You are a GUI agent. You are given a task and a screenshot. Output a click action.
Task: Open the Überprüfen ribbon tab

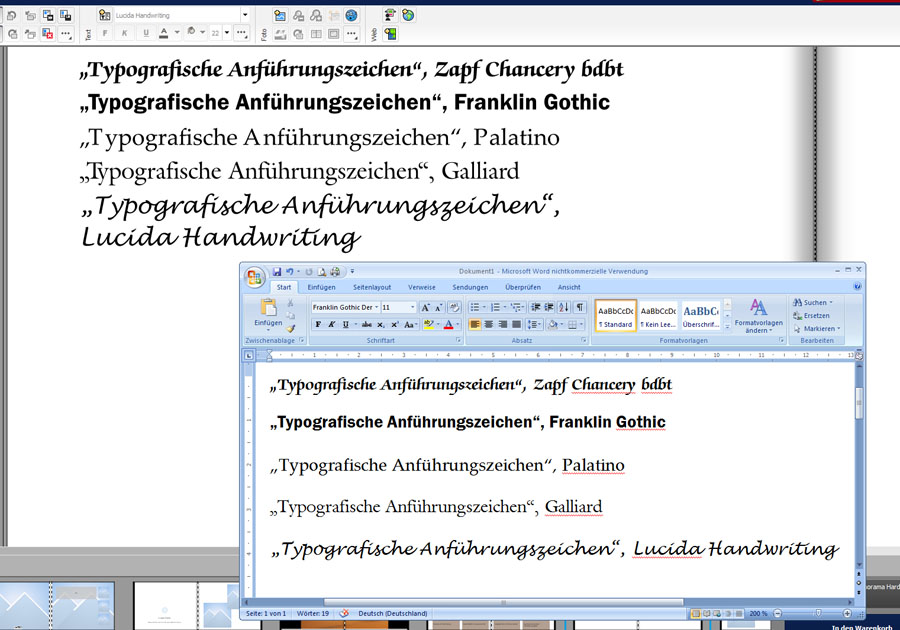click(x=523, y=287)
